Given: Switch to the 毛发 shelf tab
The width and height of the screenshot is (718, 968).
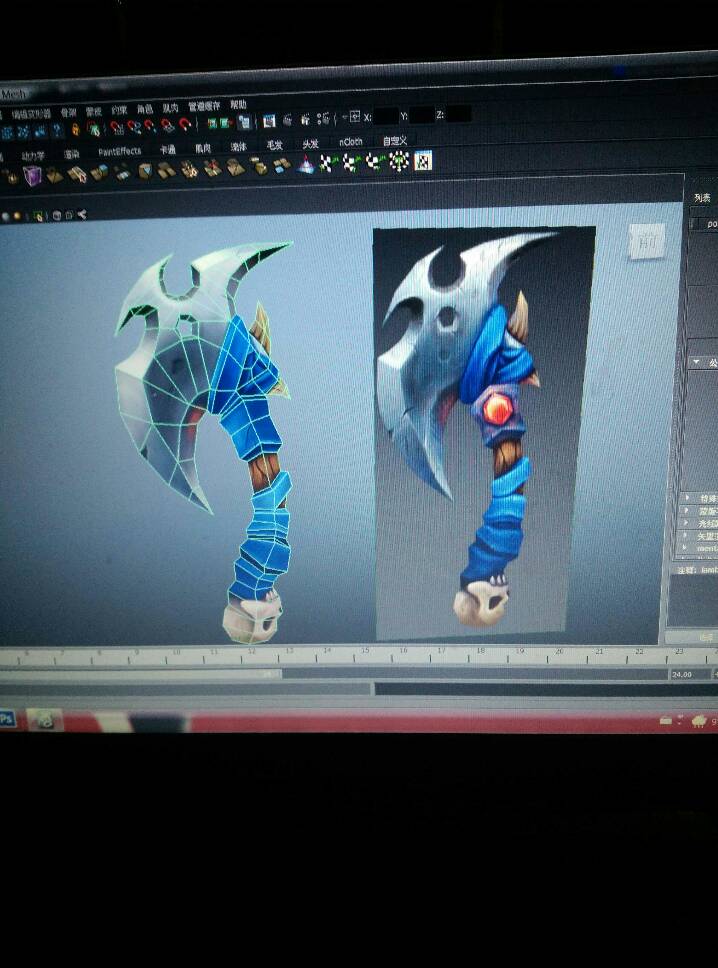Looking at the screenshot, I should point(274,145).
